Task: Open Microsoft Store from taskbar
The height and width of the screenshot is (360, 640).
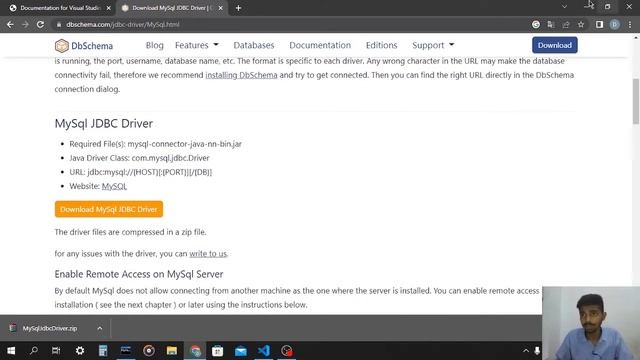Action: (x=218, y=351)
